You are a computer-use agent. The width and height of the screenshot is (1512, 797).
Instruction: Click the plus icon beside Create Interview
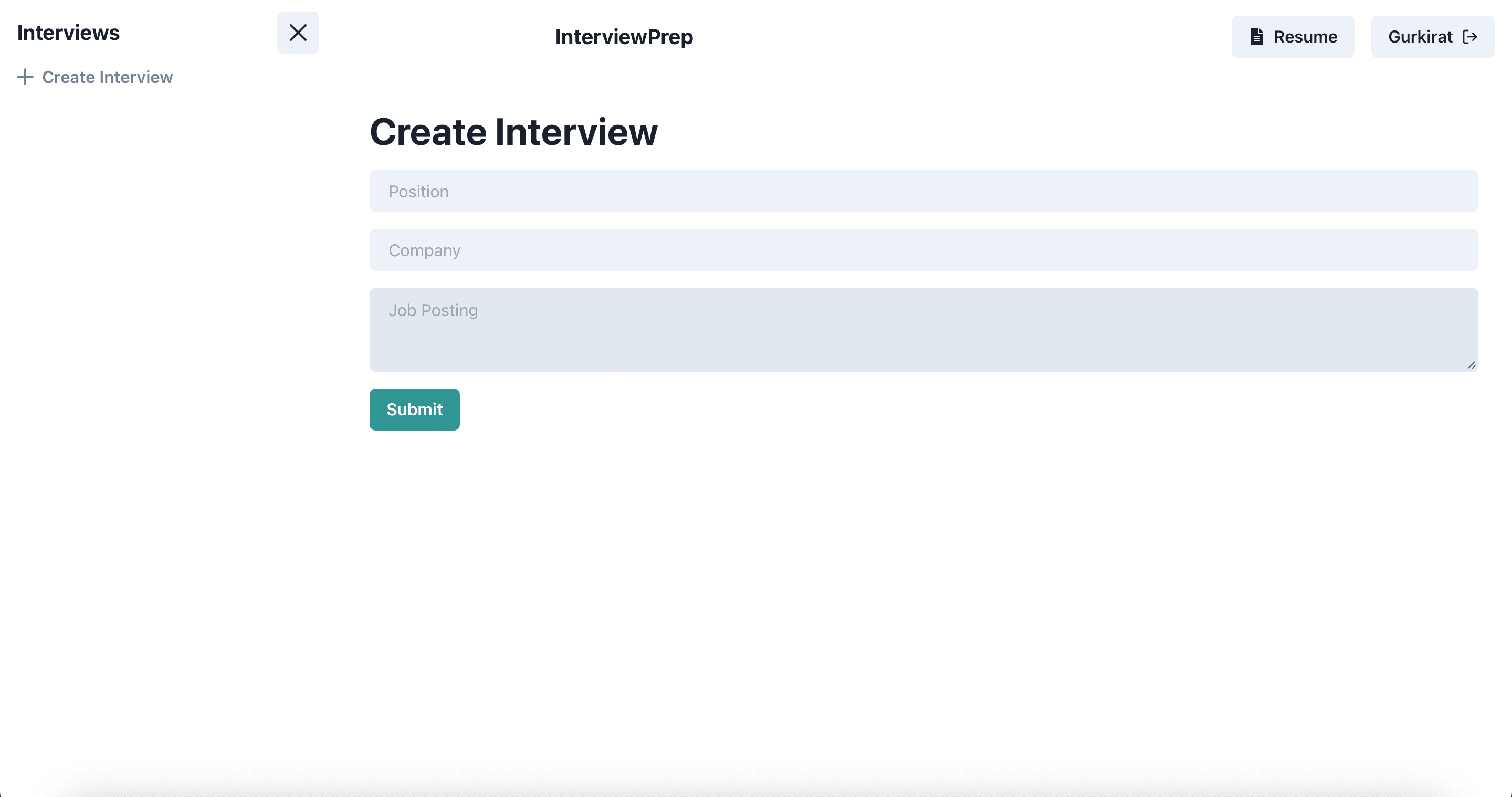(x=25, y=77)
